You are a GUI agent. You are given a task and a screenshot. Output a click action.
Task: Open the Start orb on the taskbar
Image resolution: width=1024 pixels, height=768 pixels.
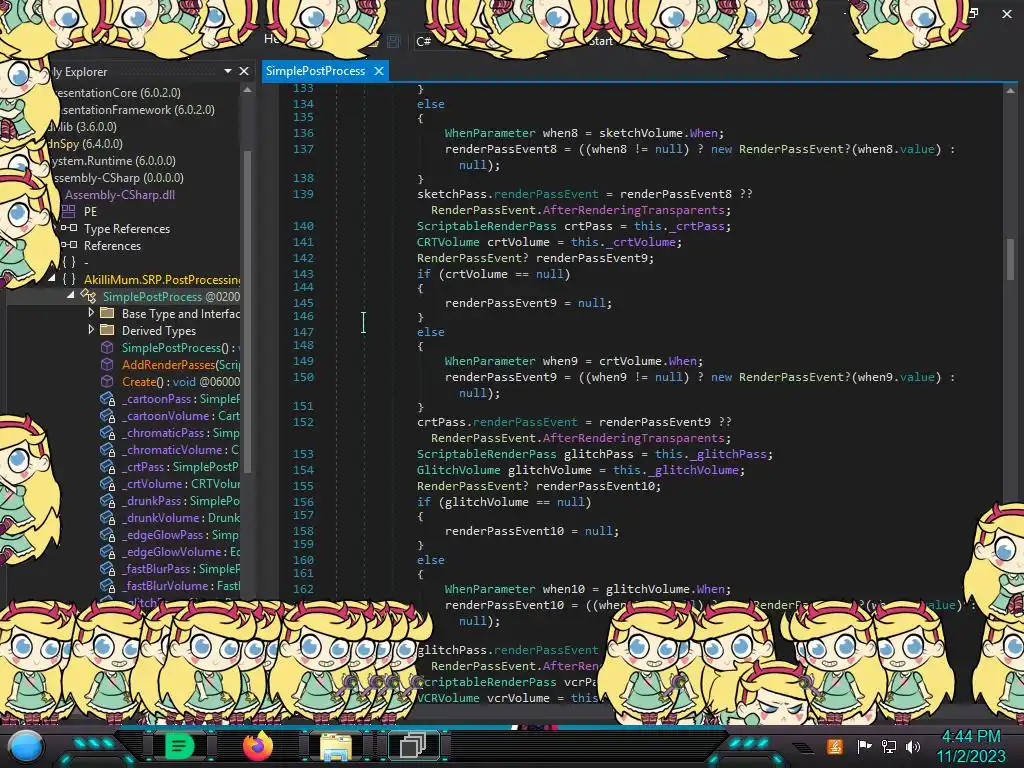(x=26, y=748)
